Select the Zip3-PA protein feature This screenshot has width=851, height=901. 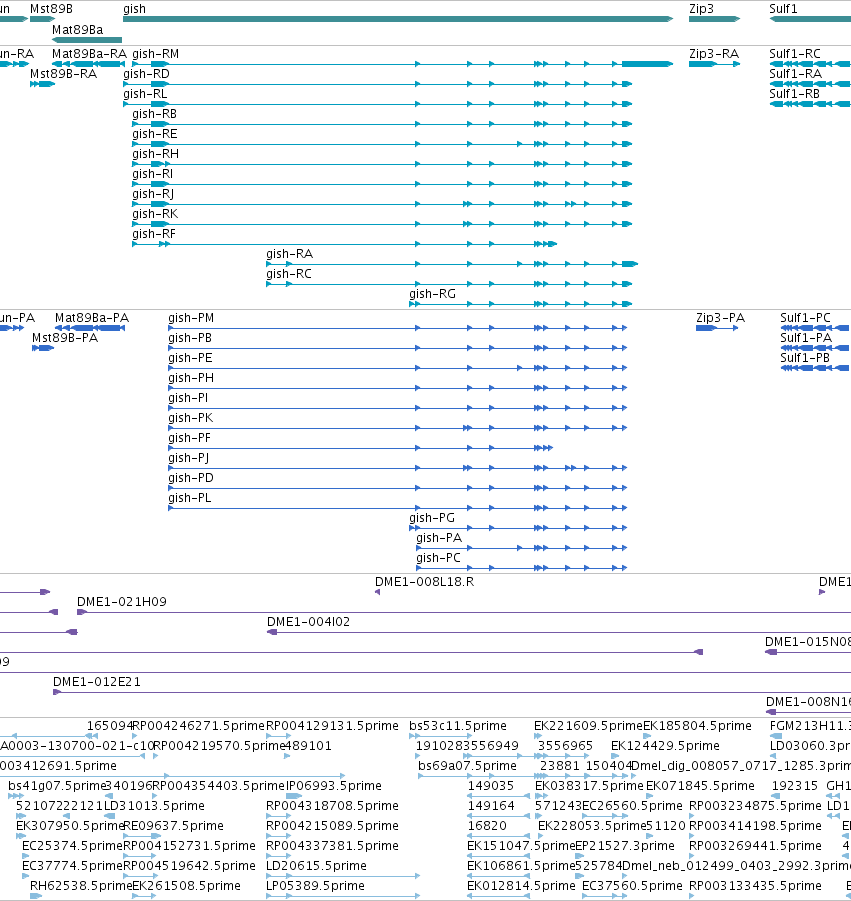(x=717, y=328)
